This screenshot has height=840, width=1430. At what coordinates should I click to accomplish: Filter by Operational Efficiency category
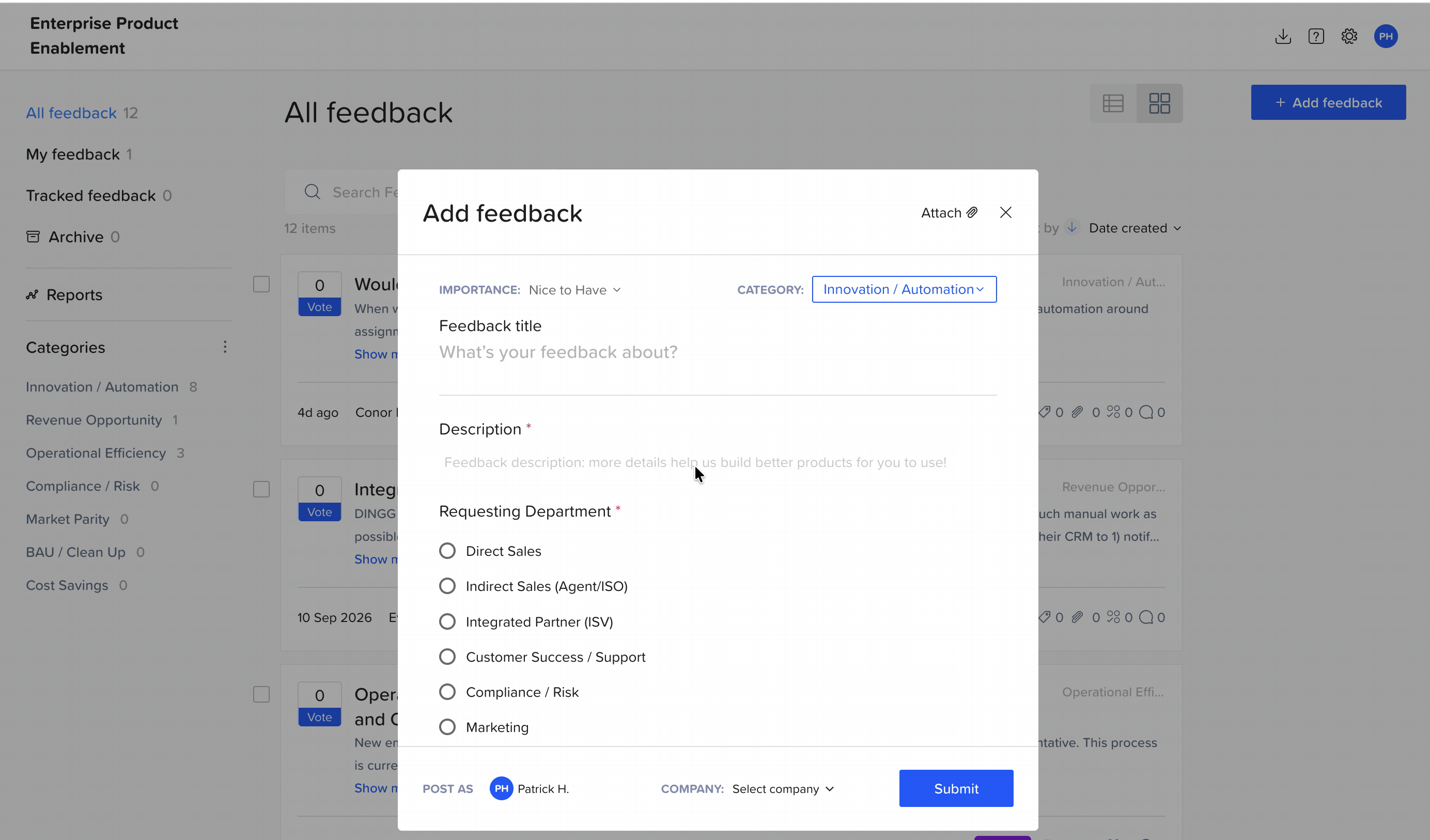click(x=96, y=453)
